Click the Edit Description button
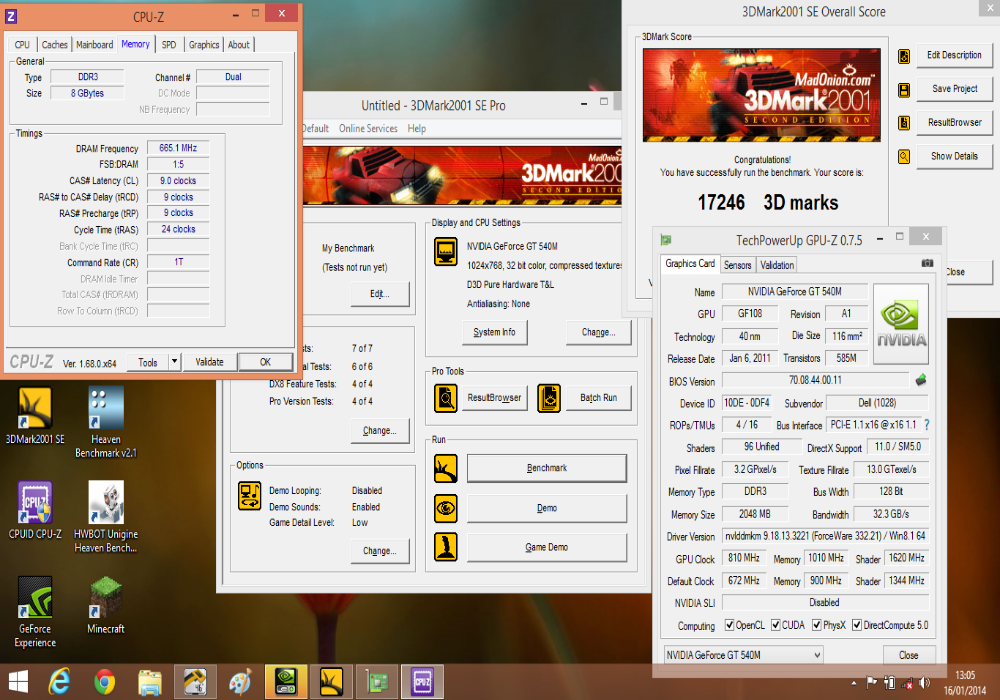This screenshot has width=1000, height=700. (954, 55)
